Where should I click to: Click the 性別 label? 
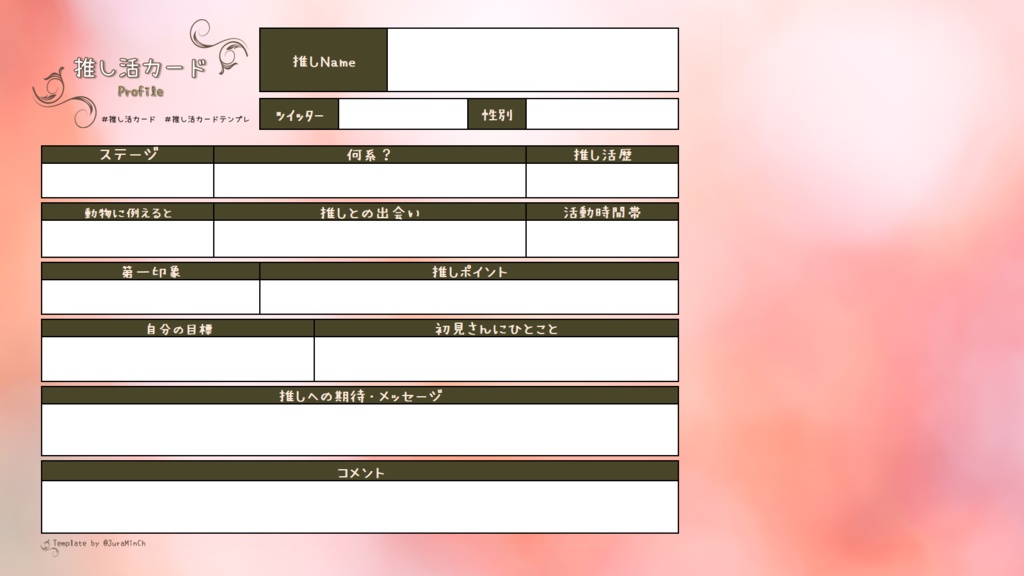(x=497, y=115)
